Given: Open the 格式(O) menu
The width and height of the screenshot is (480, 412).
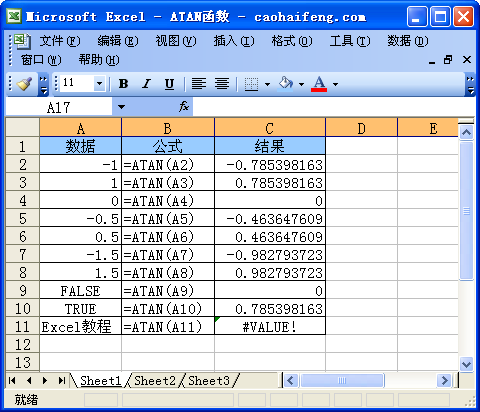Looking at the screenshot, I should tap(292, 41).
